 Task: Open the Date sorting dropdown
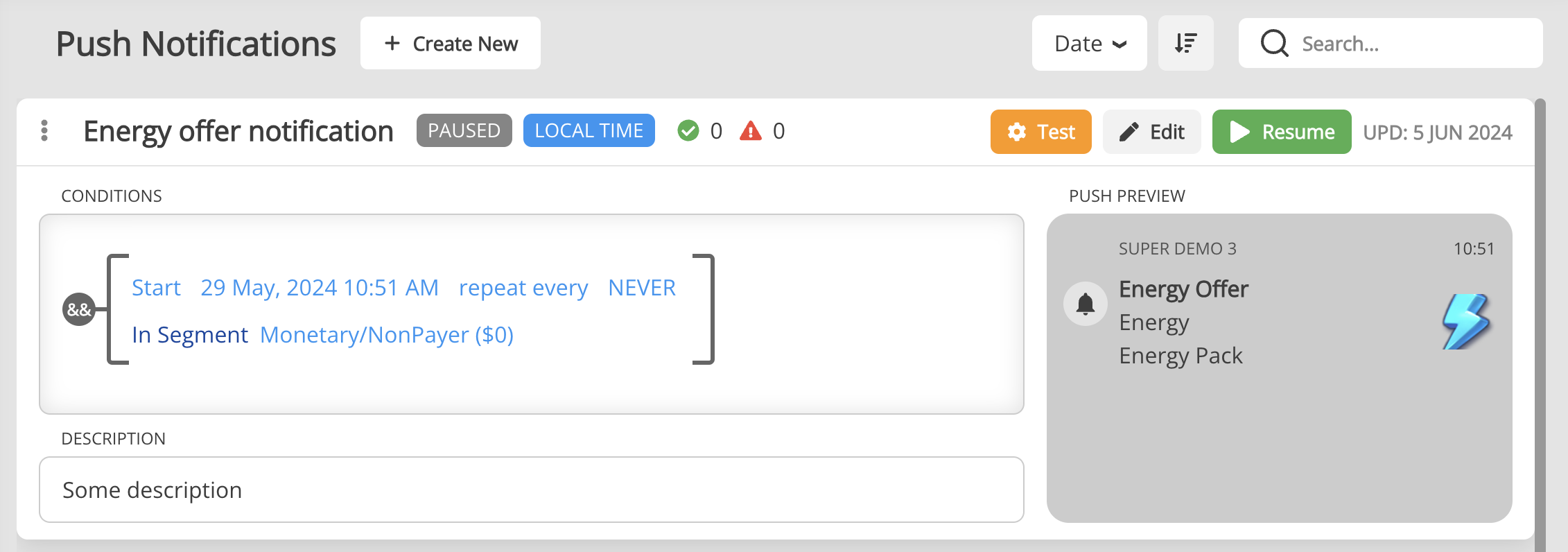tap(1089, 43)
